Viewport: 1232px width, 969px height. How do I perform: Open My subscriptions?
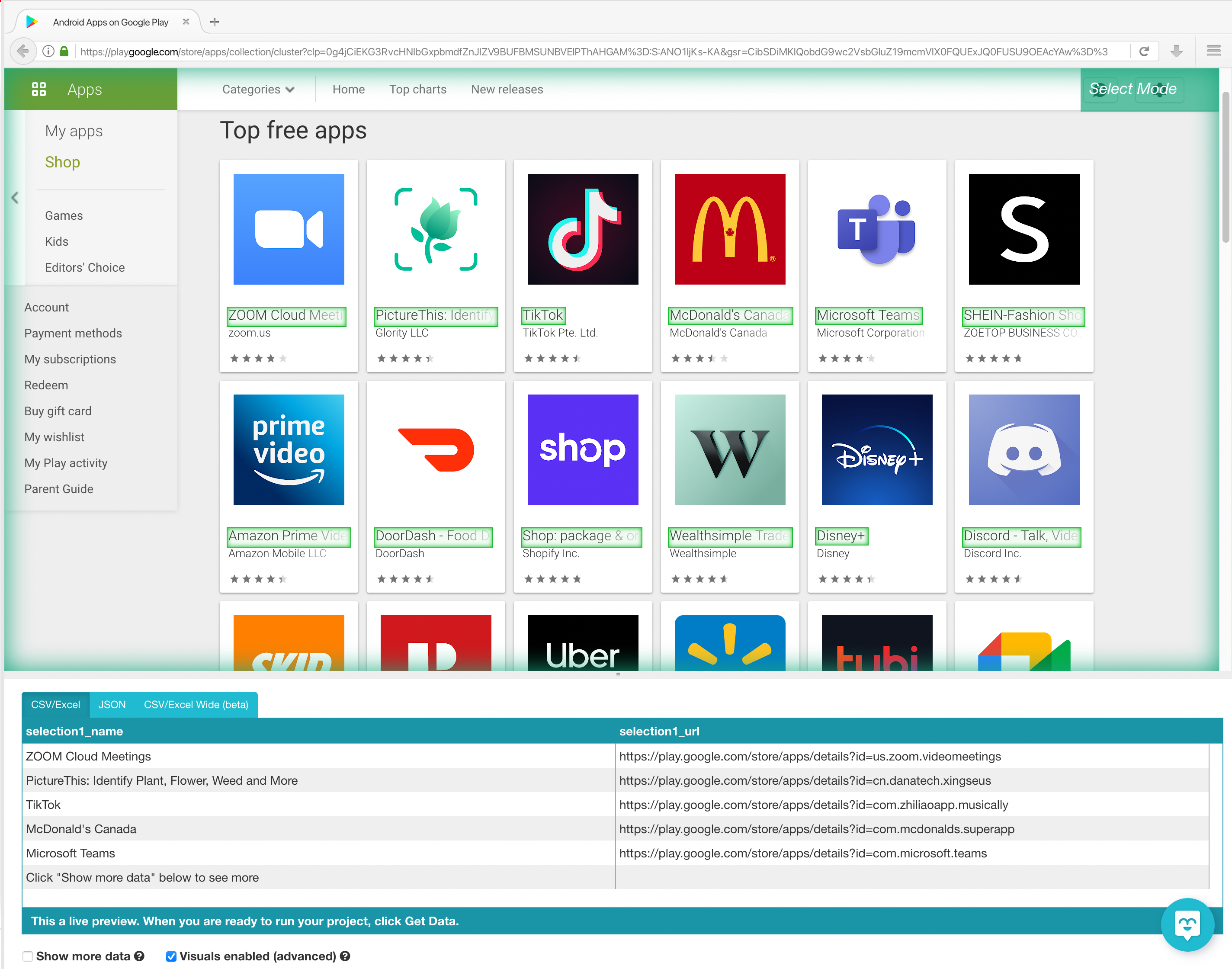point(70,359)
